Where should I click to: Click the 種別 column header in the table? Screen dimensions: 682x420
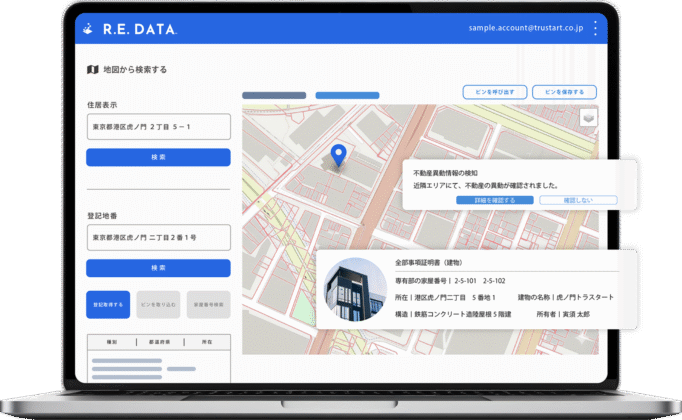[x=112, y=342]
